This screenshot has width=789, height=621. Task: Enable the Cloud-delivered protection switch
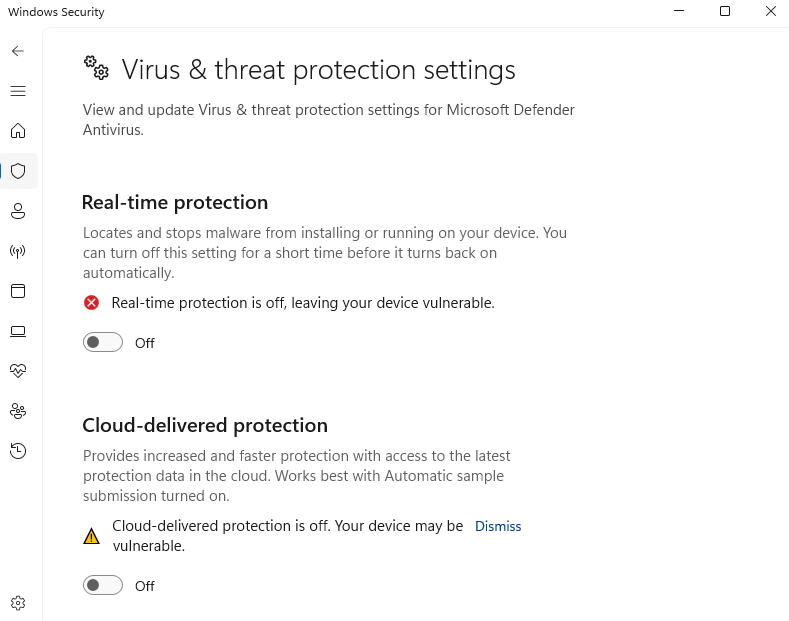(x=103, y=586)
